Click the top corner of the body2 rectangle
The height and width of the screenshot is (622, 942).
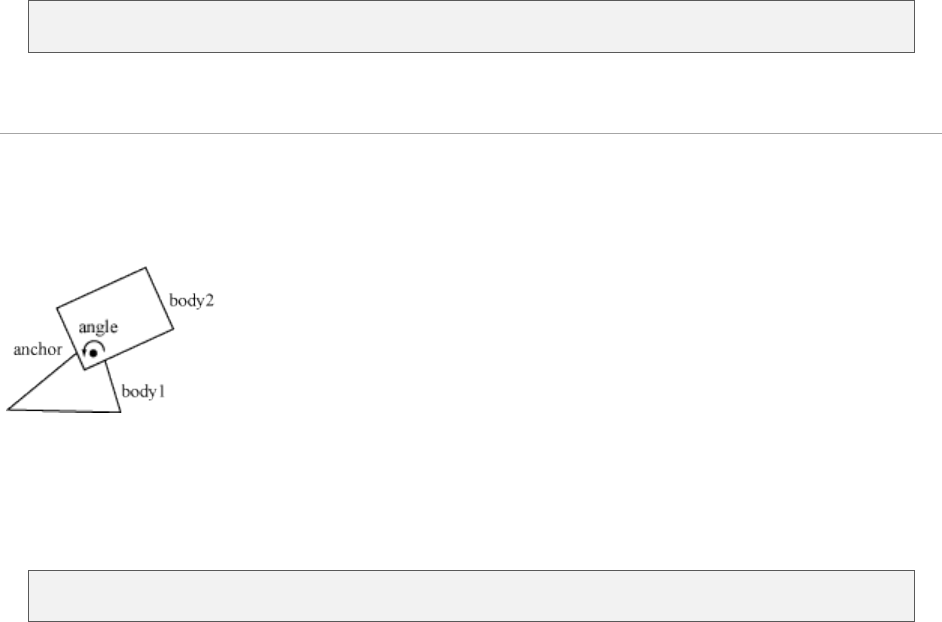pos(147,267)
